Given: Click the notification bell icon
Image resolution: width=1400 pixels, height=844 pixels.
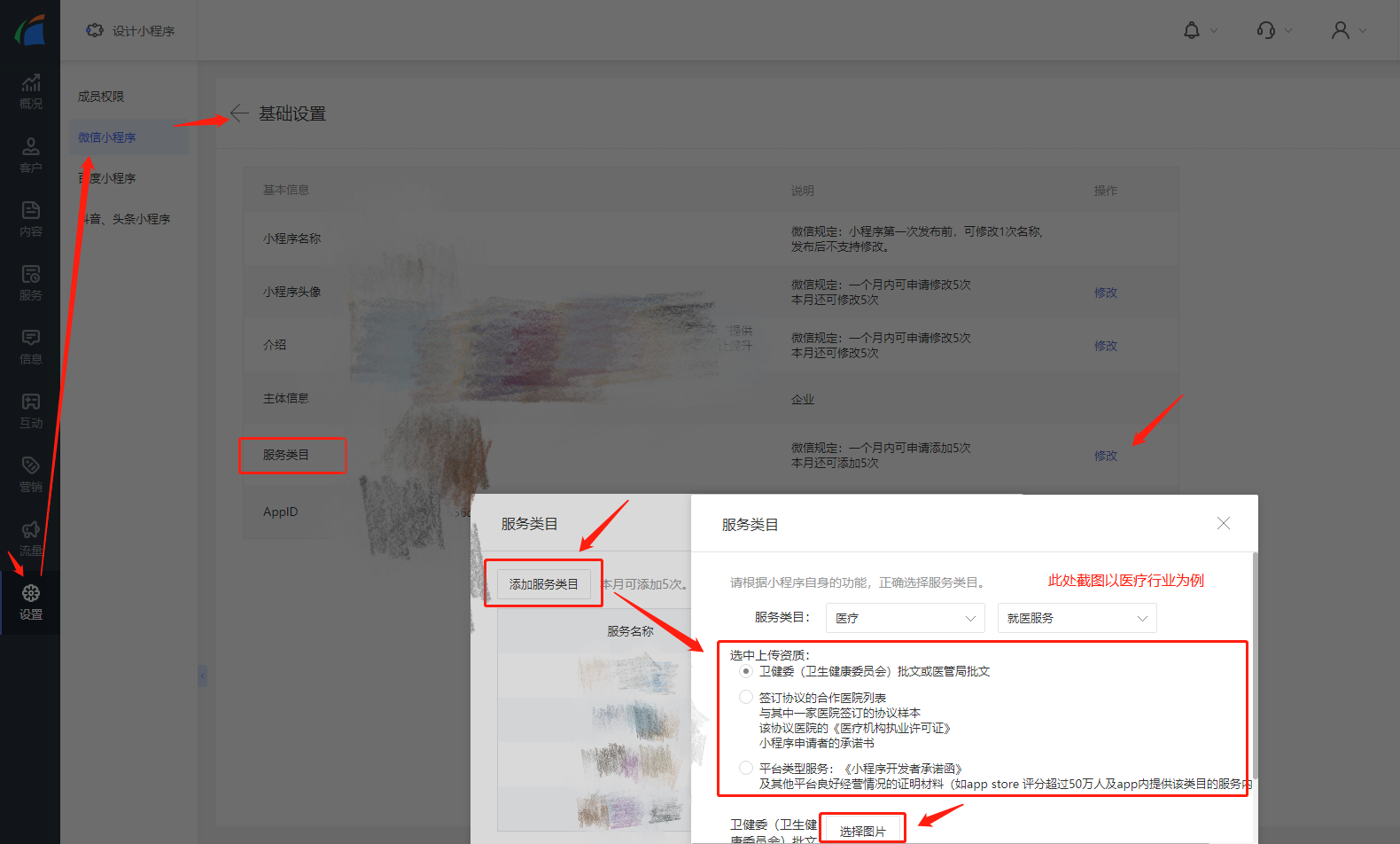Looking at the screenshot, I should click(x=1192, y=31).
